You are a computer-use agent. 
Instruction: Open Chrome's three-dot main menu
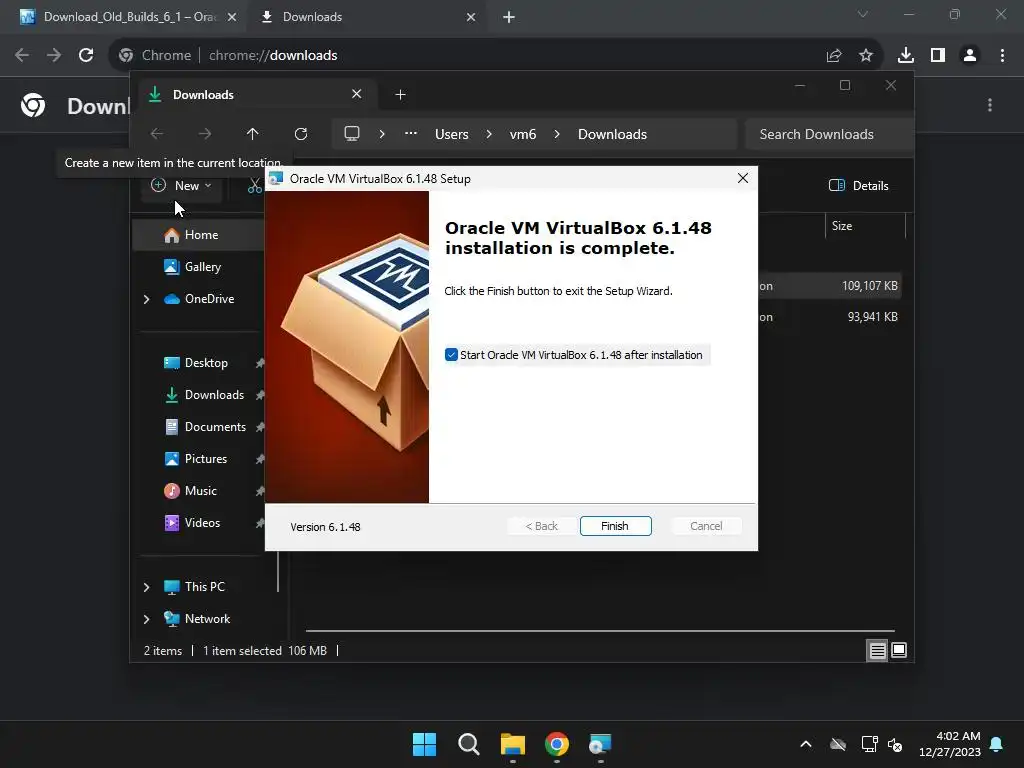[1002, 56]
